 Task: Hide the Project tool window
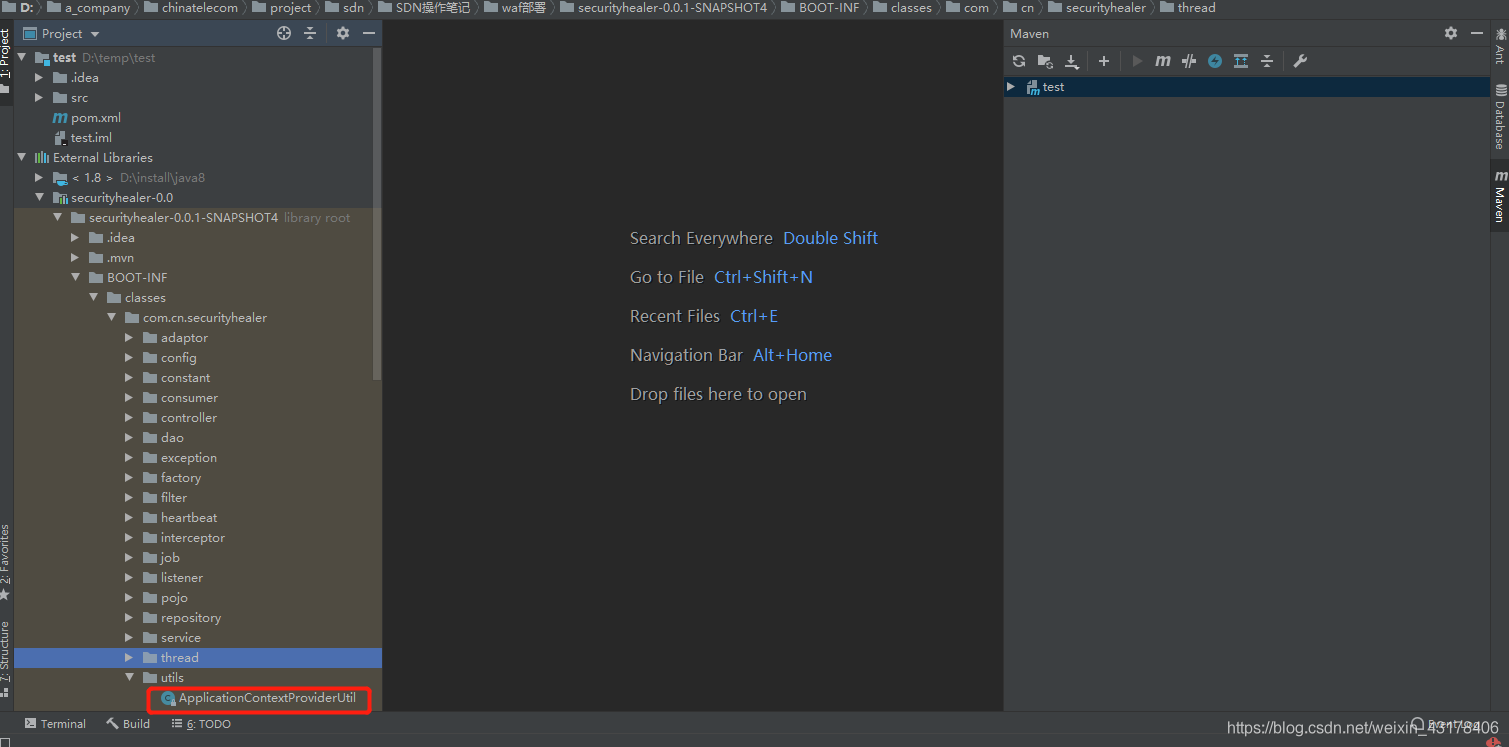coord(369,33)
